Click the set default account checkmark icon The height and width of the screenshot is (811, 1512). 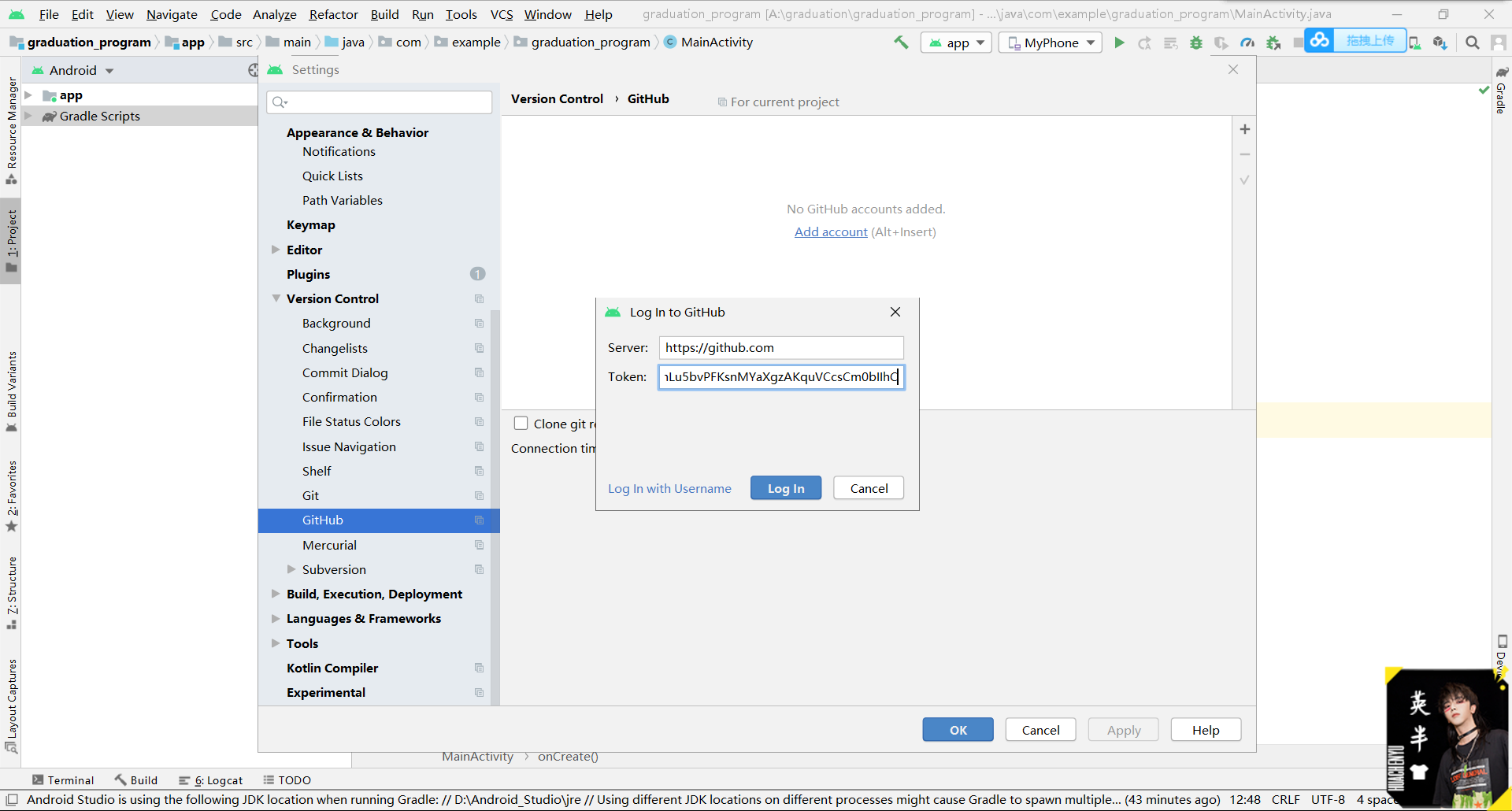tap(1245, 180)
